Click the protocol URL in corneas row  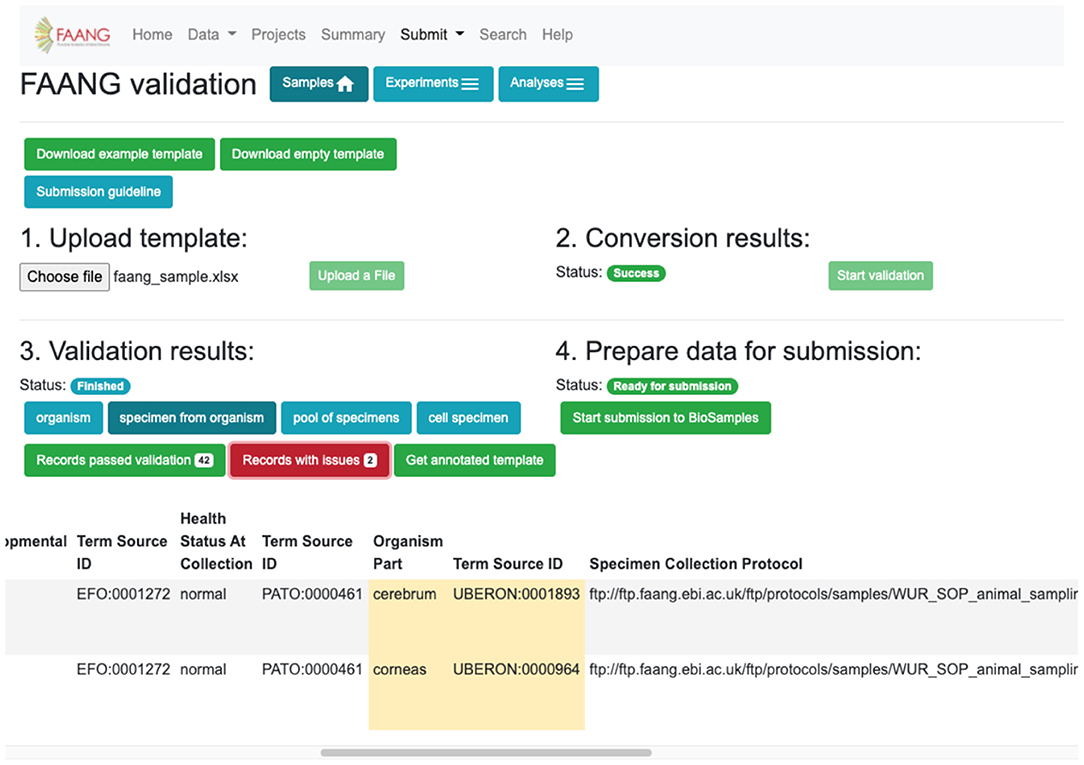point(833,670)
